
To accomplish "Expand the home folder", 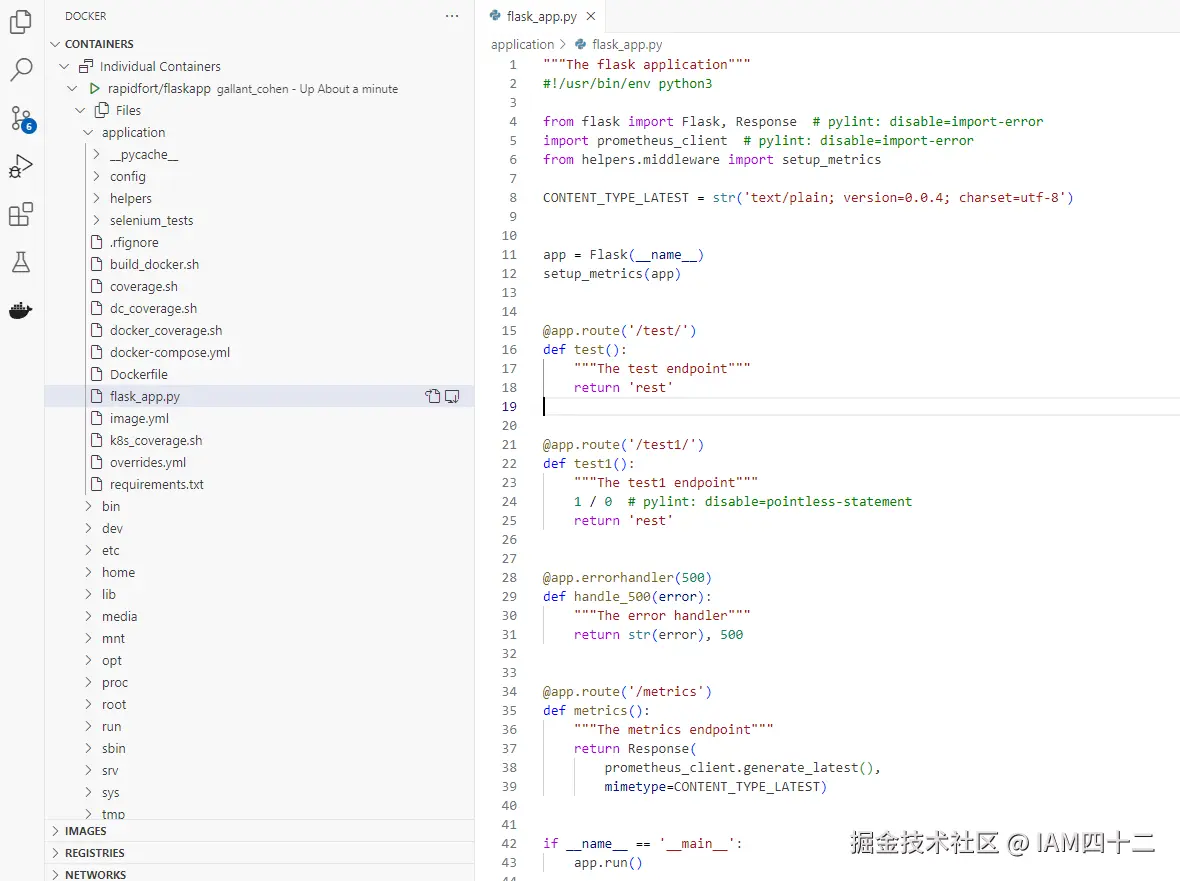I will (88, 572).
